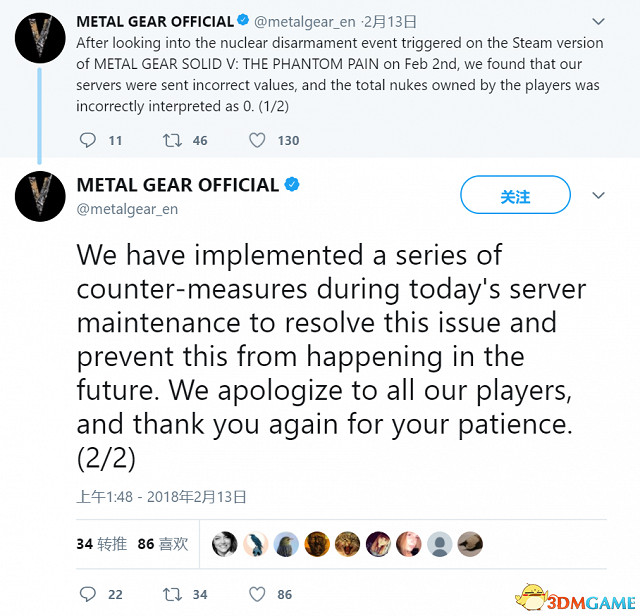640x616 pixels.
Task: Open the 34 转推 retweets list
Action: 100,544
